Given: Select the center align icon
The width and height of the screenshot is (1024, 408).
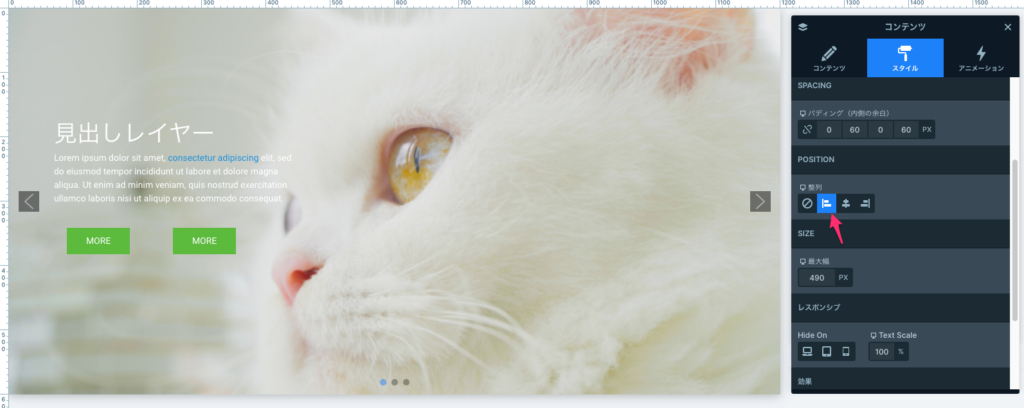Looking at the screenshot, I should [x=846, y=203].
